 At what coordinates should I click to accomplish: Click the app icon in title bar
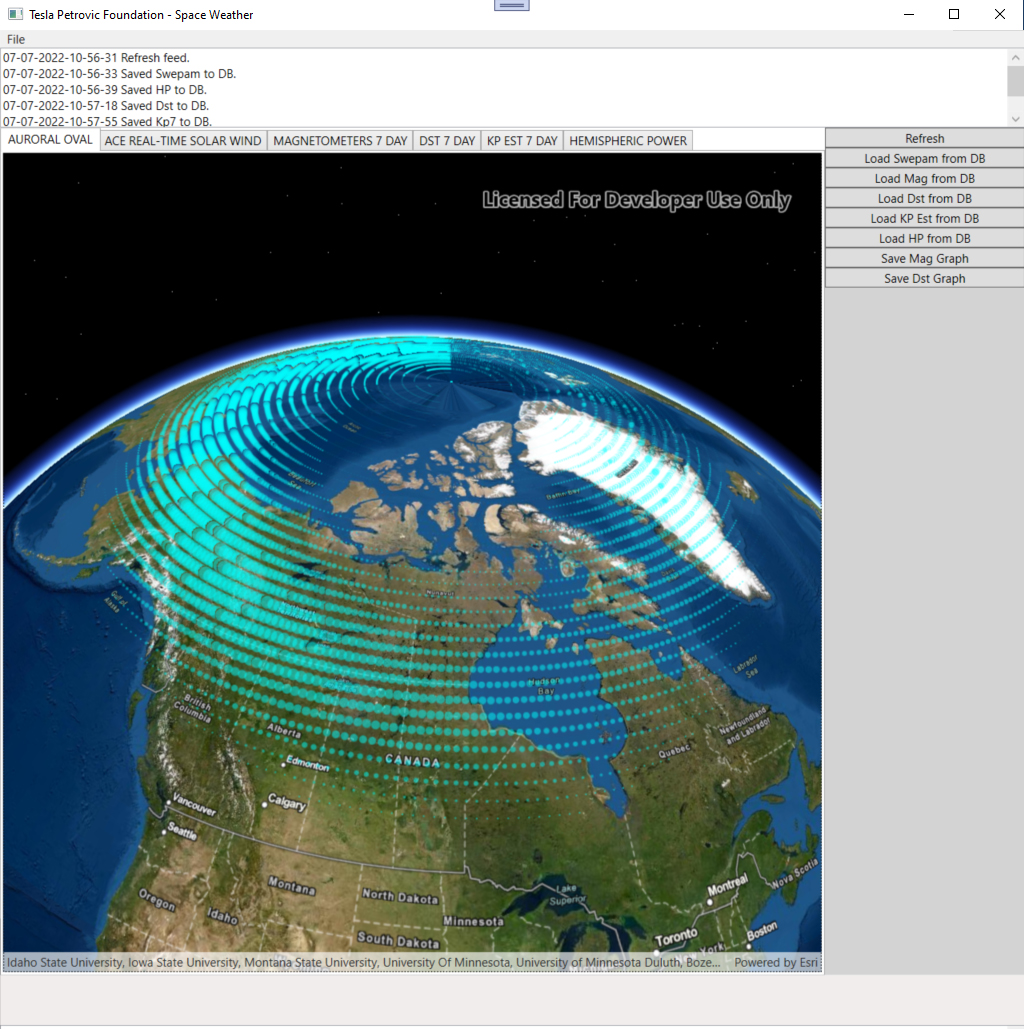coord(15,14)
